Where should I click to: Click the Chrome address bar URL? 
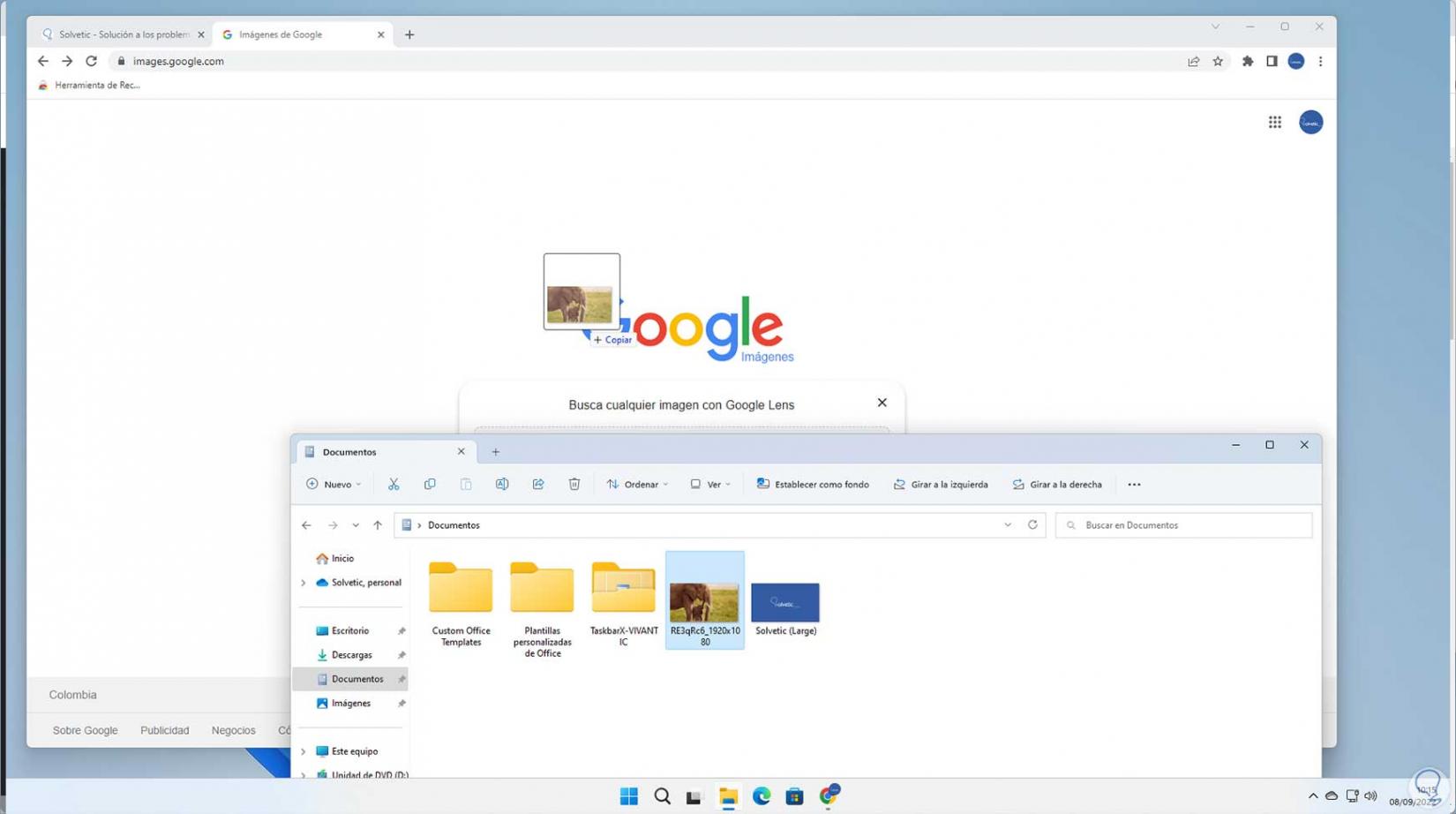[x=178, y=61]
